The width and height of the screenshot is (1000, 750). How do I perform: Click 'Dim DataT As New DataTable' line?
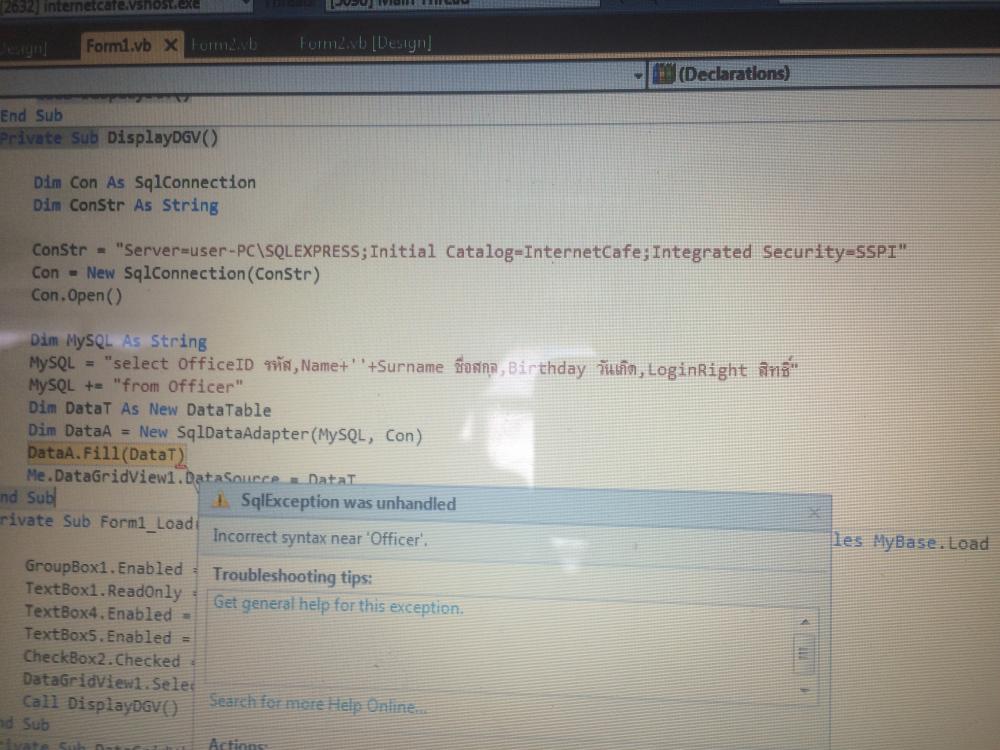[150, 409]
